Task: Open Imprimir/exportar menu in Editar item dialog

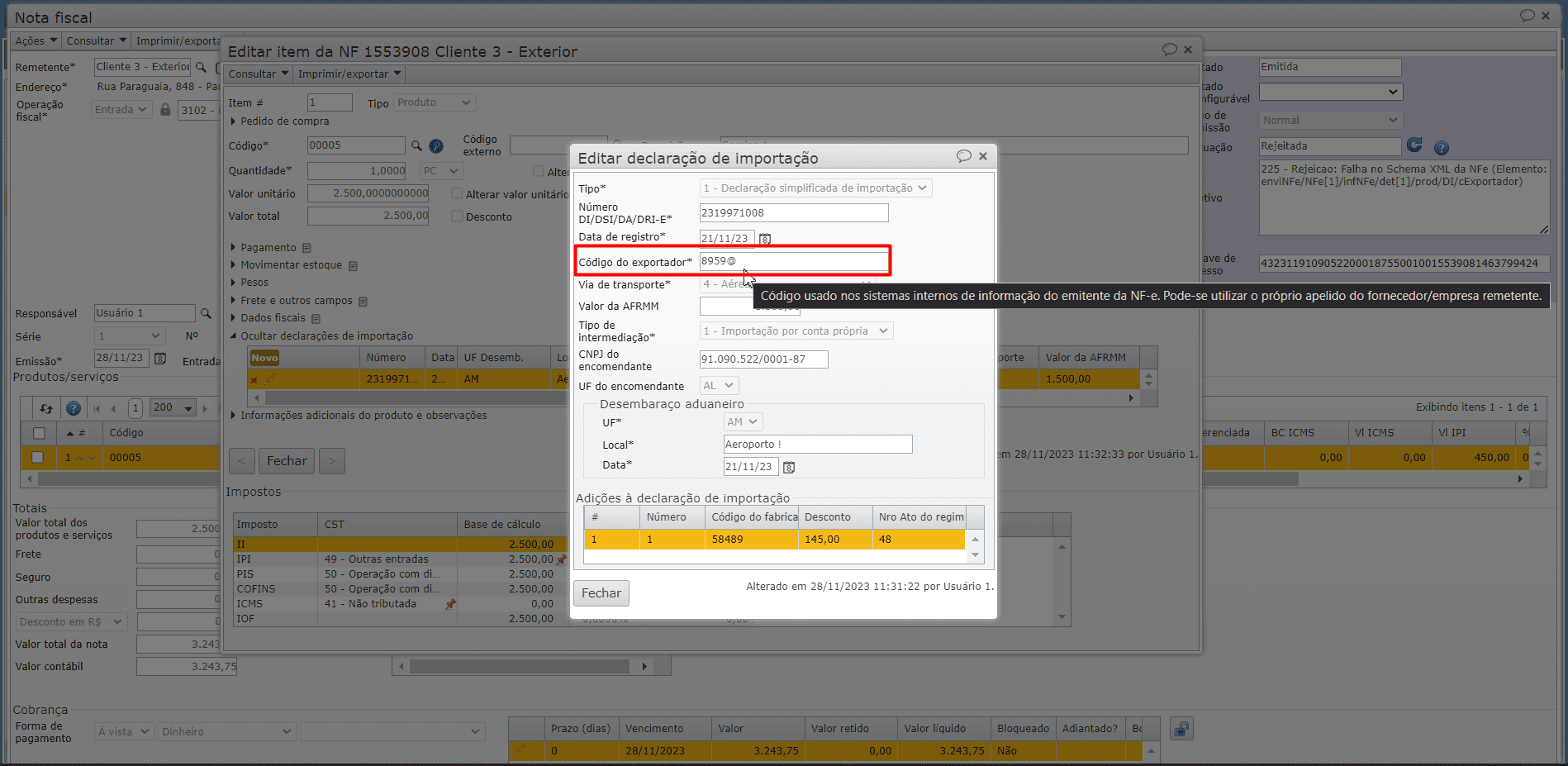Action: [x=349, y=74]
